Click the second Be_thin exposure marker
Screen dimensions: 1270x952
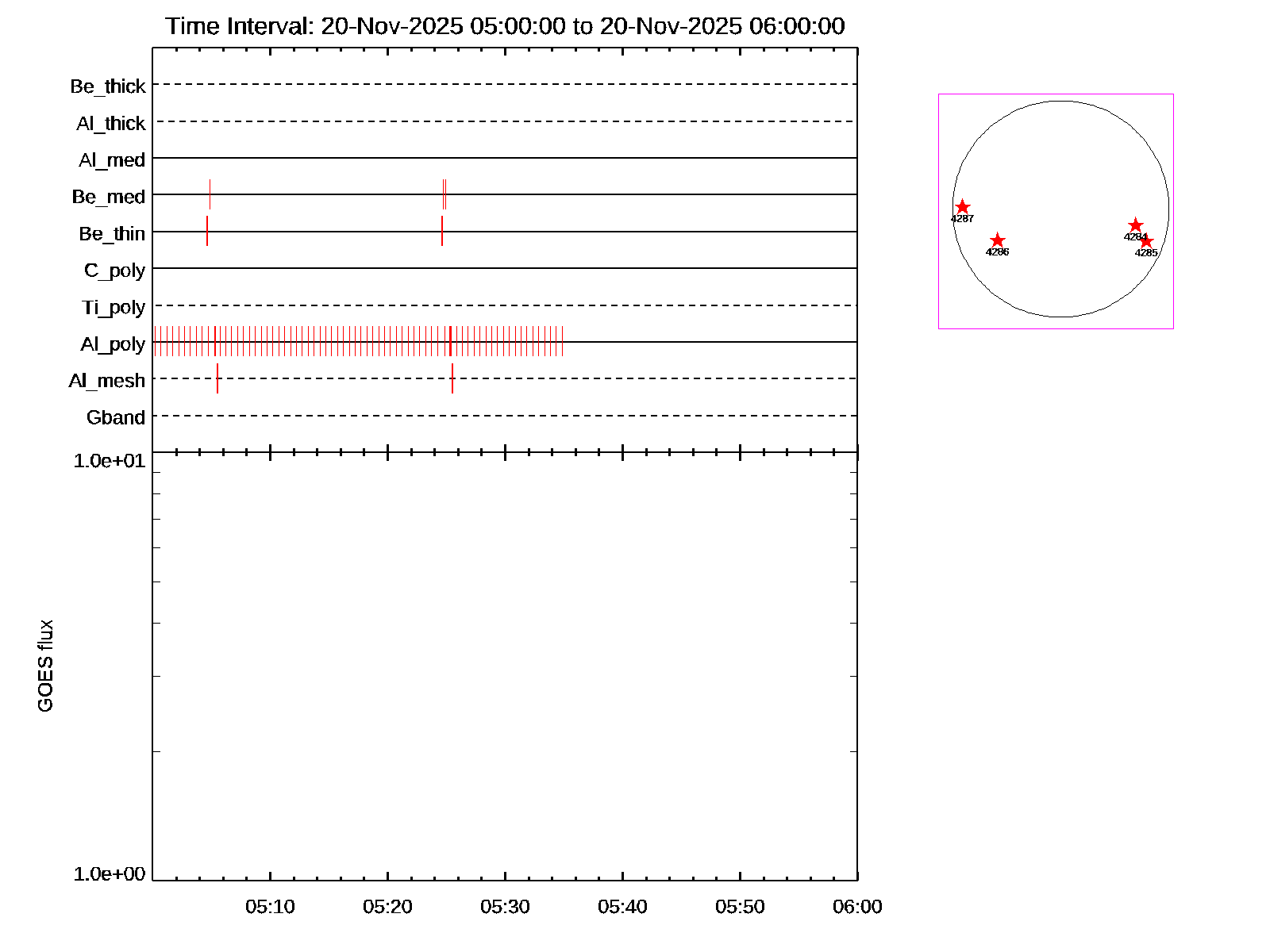tap(442, 231)
